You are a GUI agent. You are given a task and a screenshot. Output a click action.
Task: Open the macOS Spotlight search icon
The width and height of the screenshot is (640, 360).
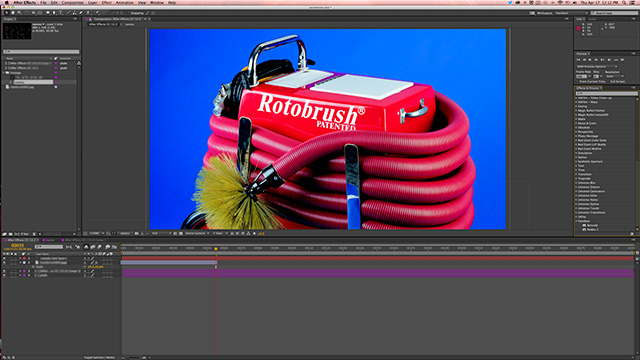[x=624, y=2]
